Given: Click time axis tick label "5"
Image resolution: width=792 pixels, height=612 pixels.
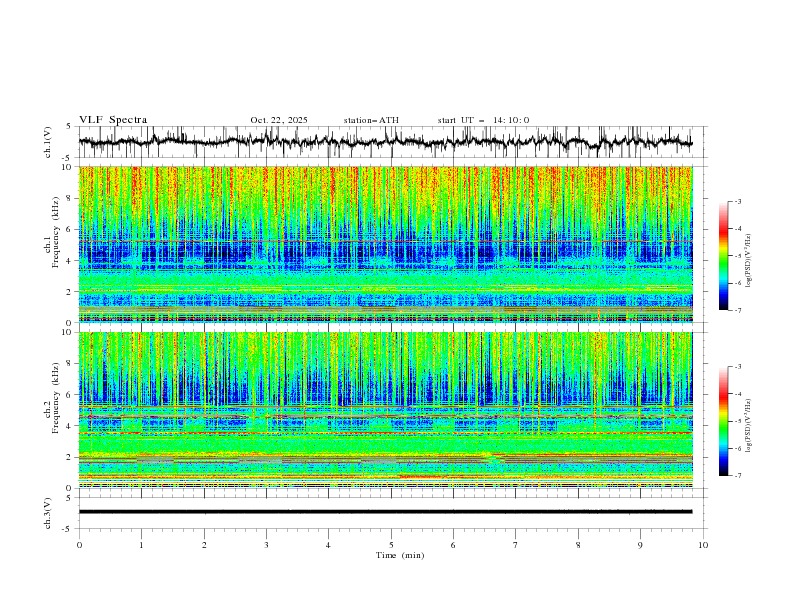Looking at the screenshot, I should 391,545.
